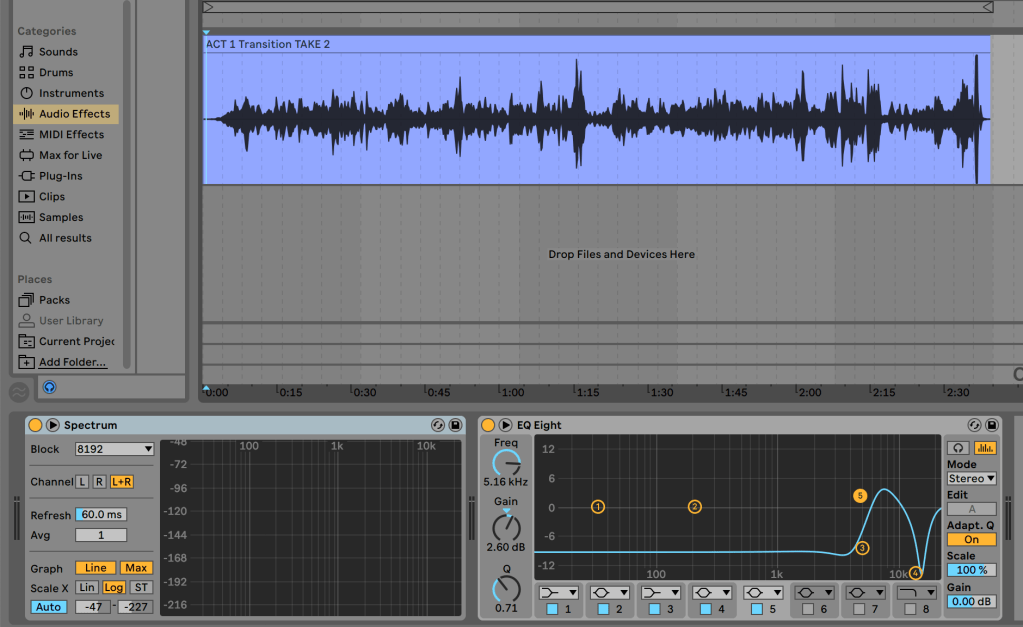The image size is (1023, 627).
Task: Enable EQ Eight headphone audition mode
Action: (958, 448)
